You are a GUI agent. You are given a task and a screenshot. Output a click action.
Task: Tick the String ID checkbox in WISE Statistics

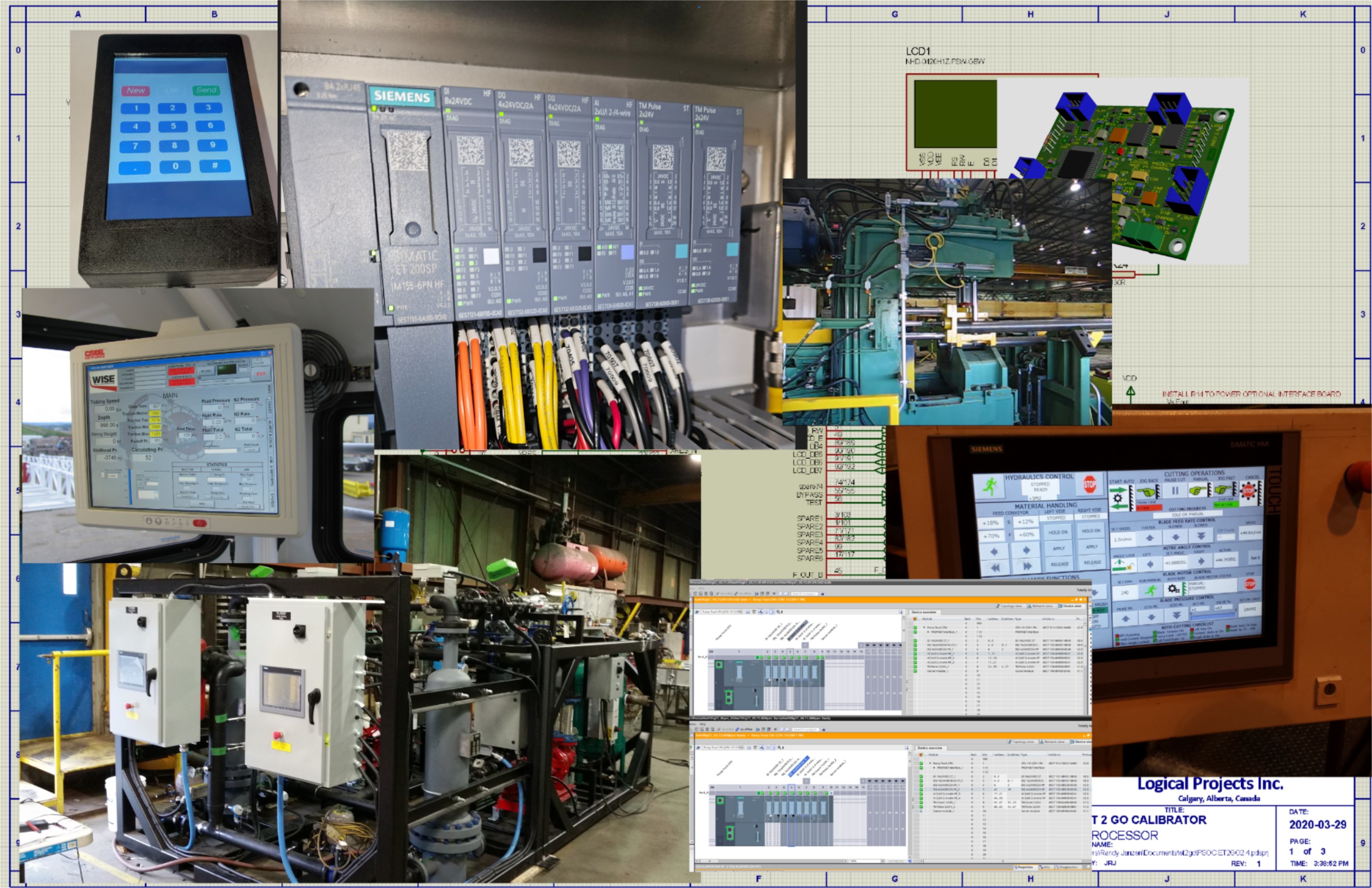(x=211, y=475)
